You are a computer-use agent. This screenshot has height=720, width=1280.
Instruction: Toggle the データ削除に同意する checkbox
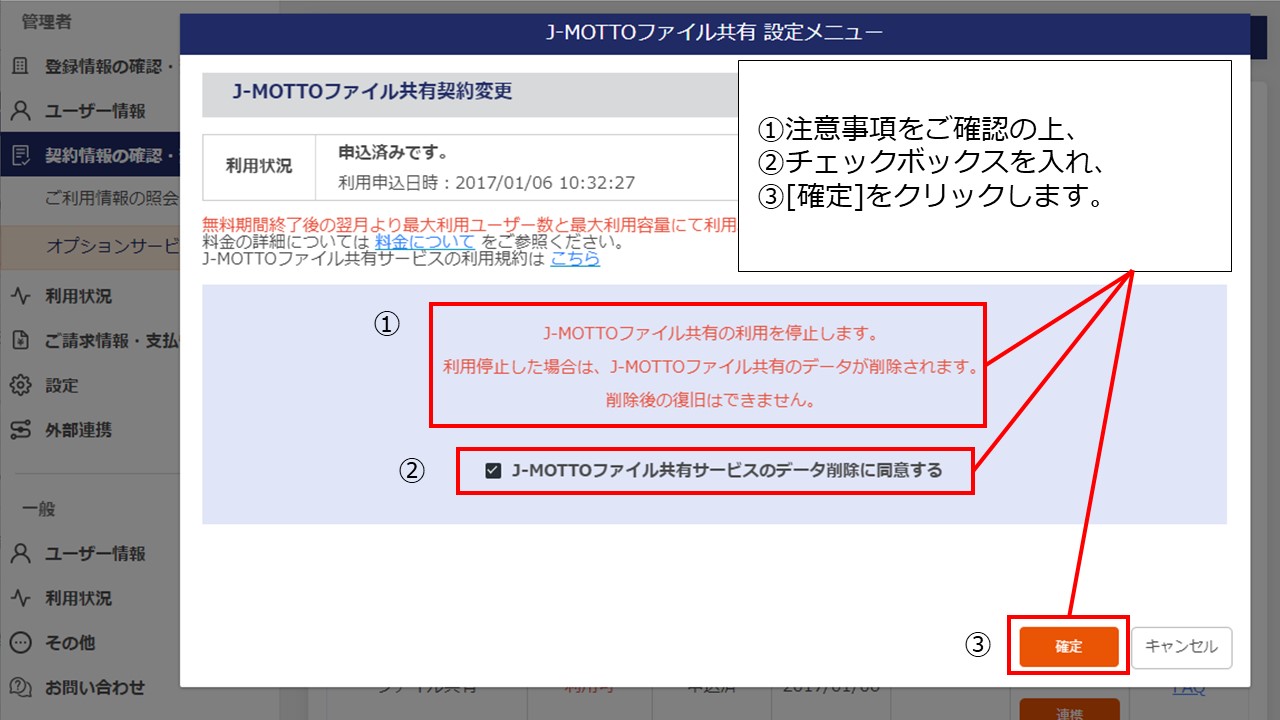point(493,471)
